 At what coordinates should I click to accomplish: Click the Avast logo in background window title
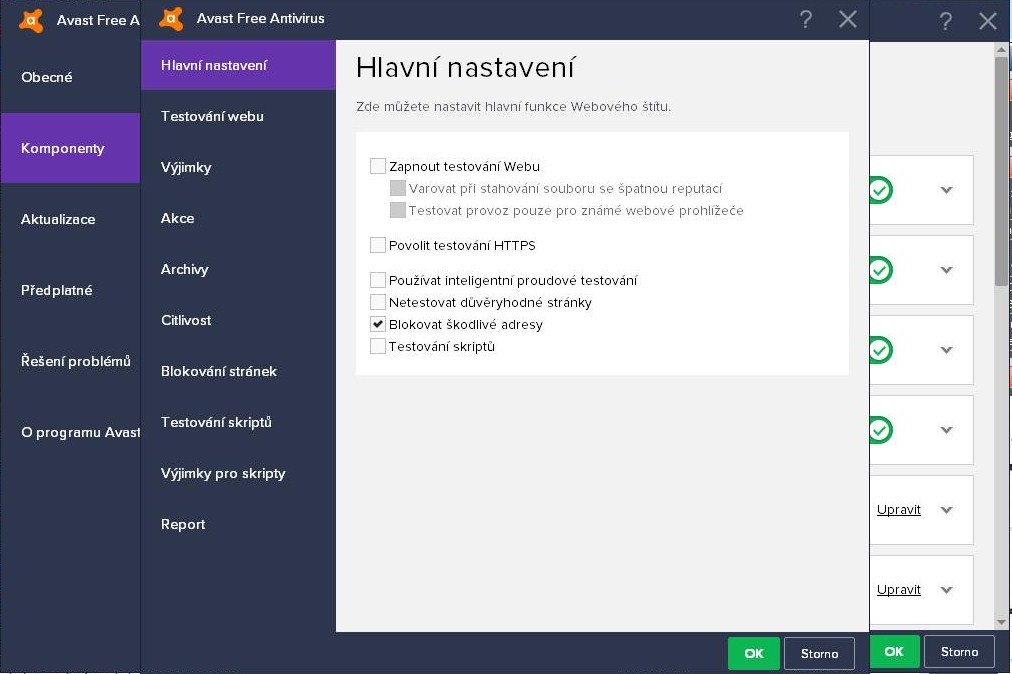click(31, 21)
